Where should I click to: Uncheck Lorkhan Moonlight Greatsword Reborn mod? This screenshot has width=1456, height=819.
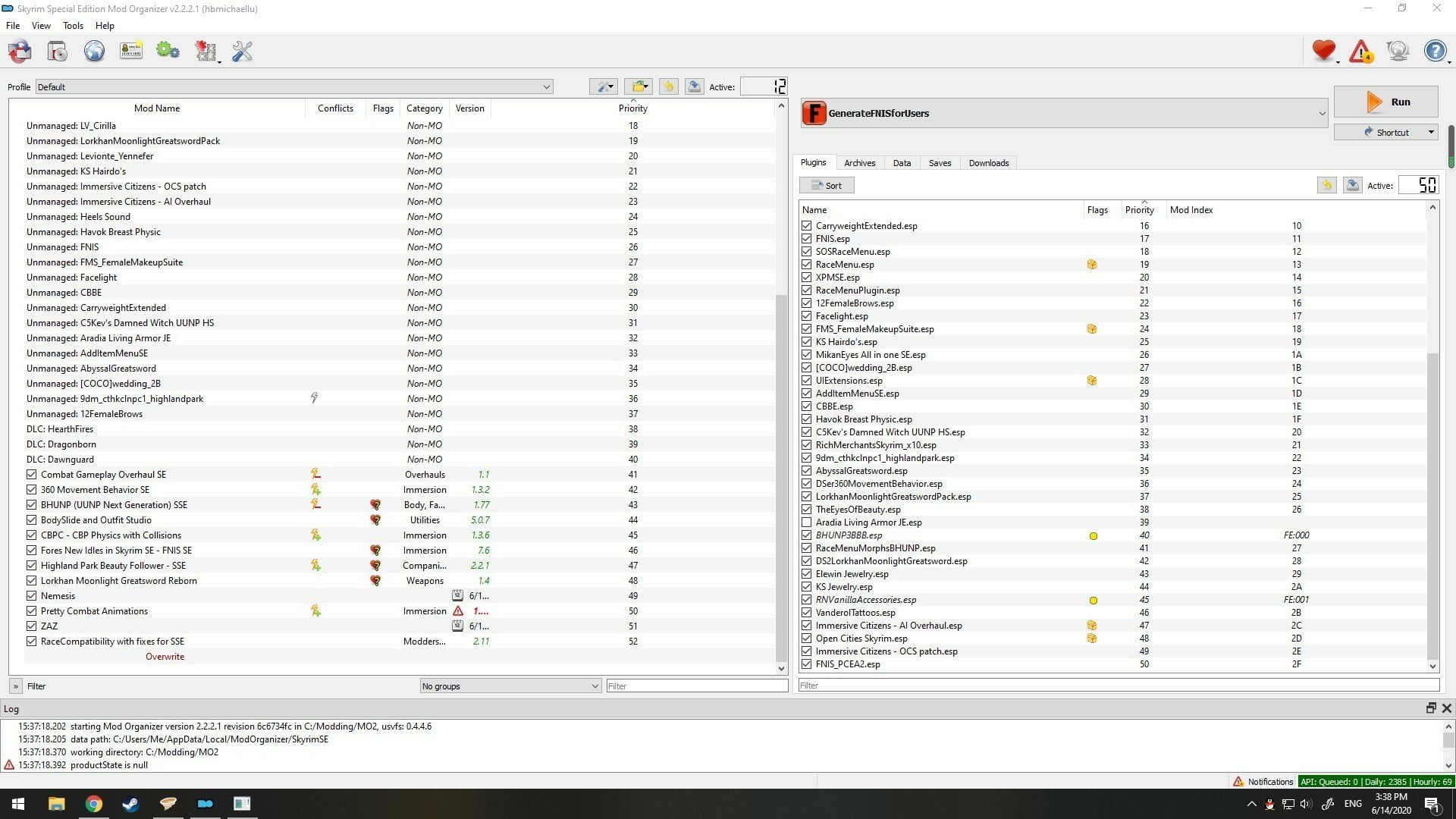[x=31, y=580]
